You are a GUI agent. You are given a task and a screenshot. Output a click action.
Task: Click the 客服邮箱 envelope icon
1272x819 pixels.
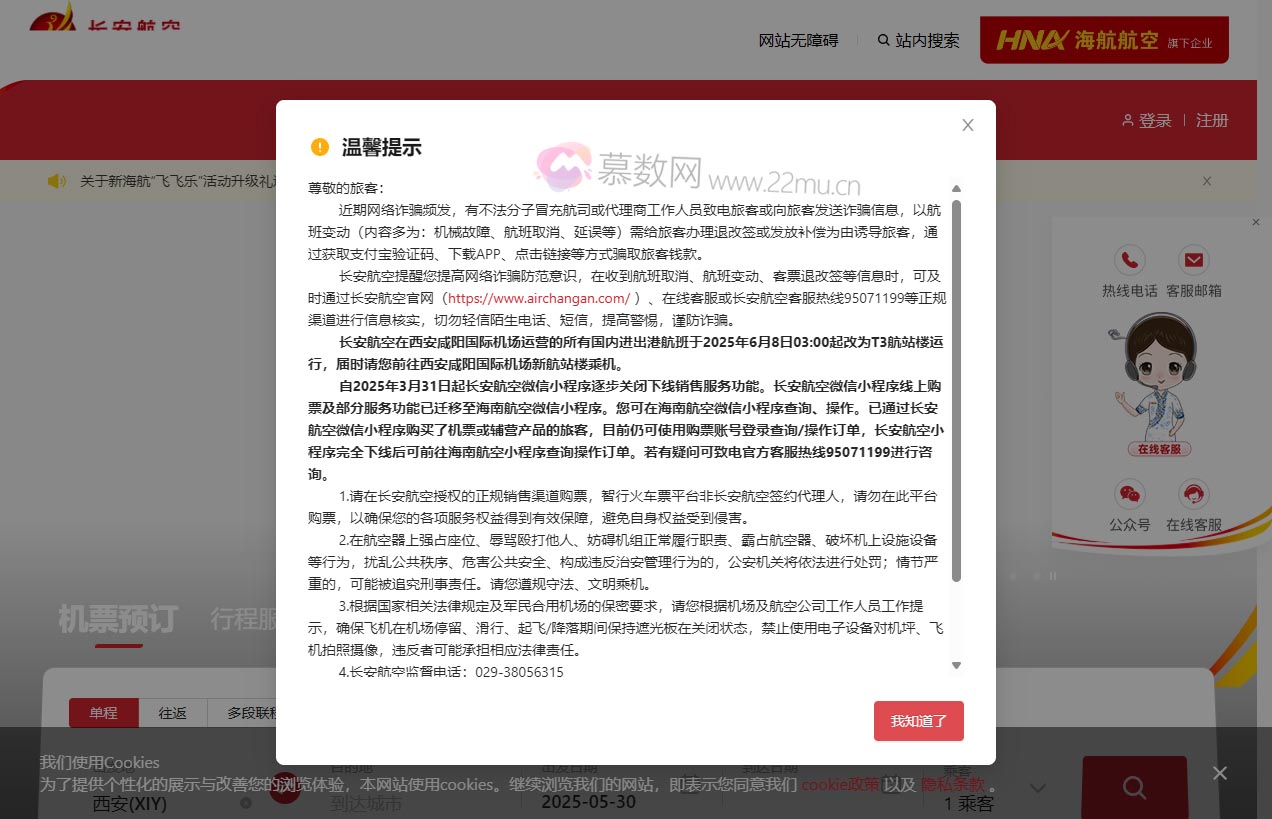[x=1193, y=261]
